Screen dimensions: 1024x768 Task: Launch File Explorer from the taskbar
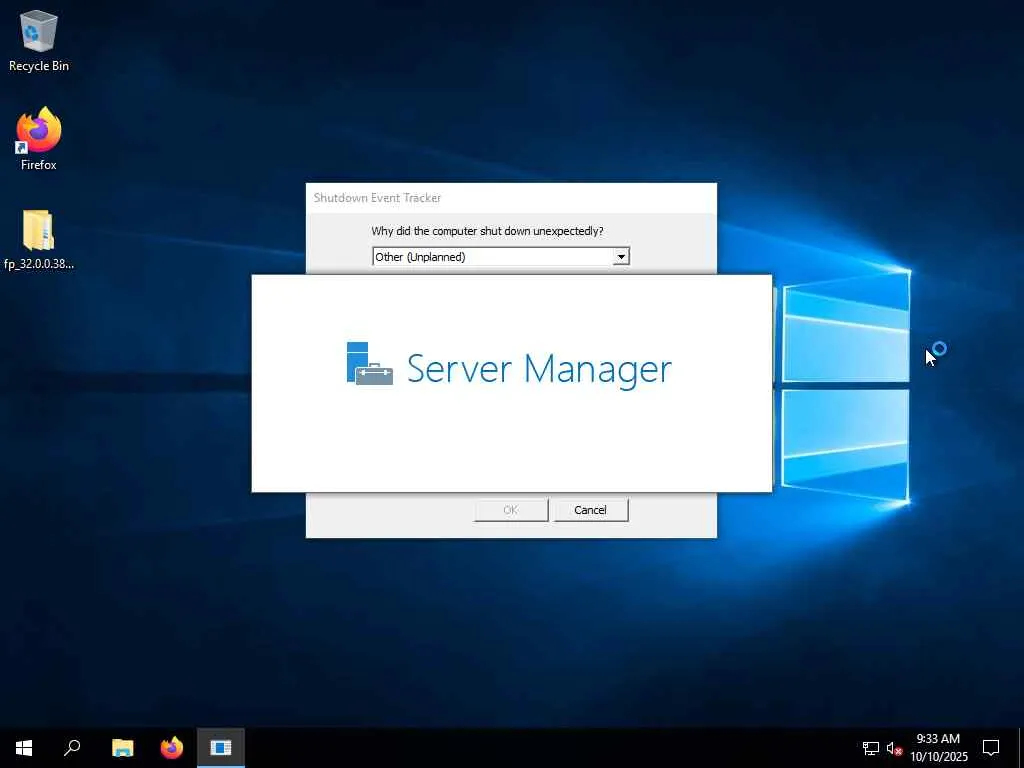122,748
